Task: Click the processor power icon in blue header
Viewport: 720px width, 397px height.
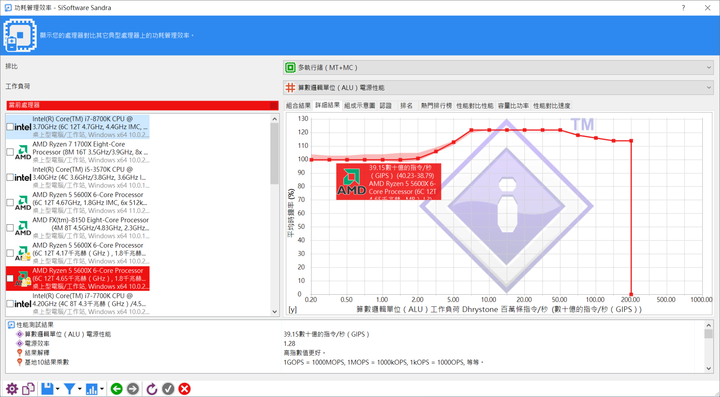Action: (20, 35)
